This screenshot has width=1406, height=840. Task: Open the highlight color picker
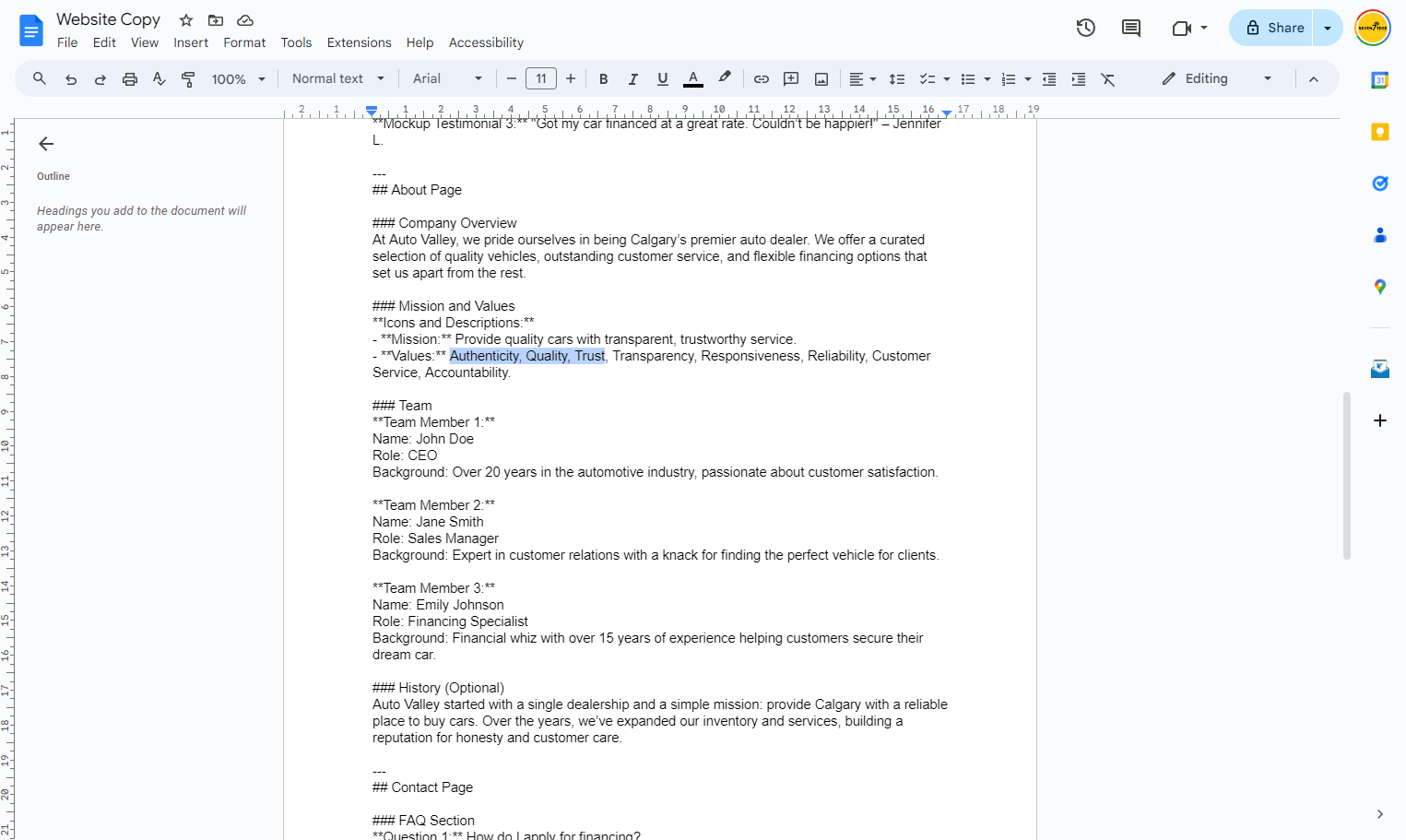coord(725,79)
